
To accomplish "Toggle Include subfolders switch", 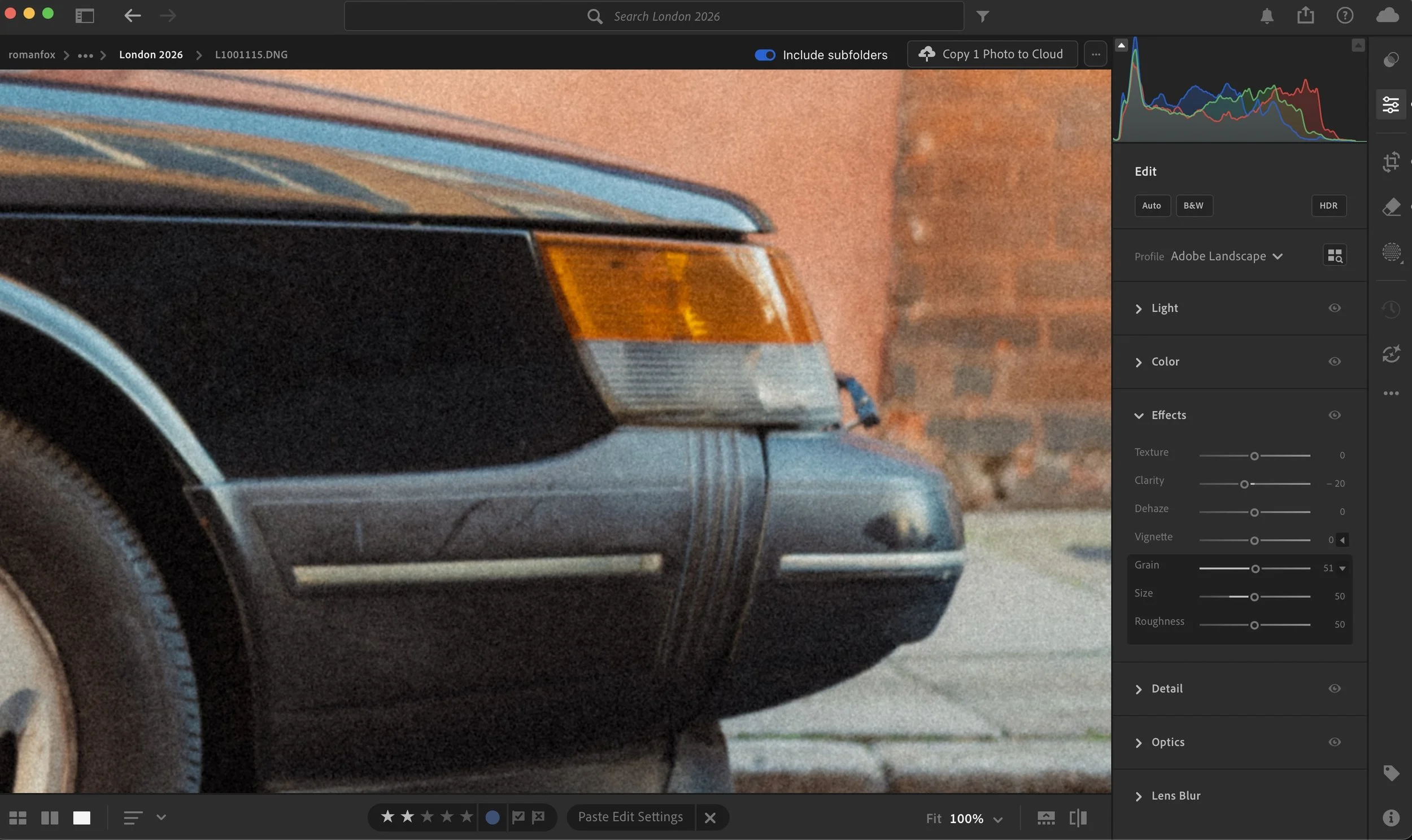I will (x=765, y=55).
